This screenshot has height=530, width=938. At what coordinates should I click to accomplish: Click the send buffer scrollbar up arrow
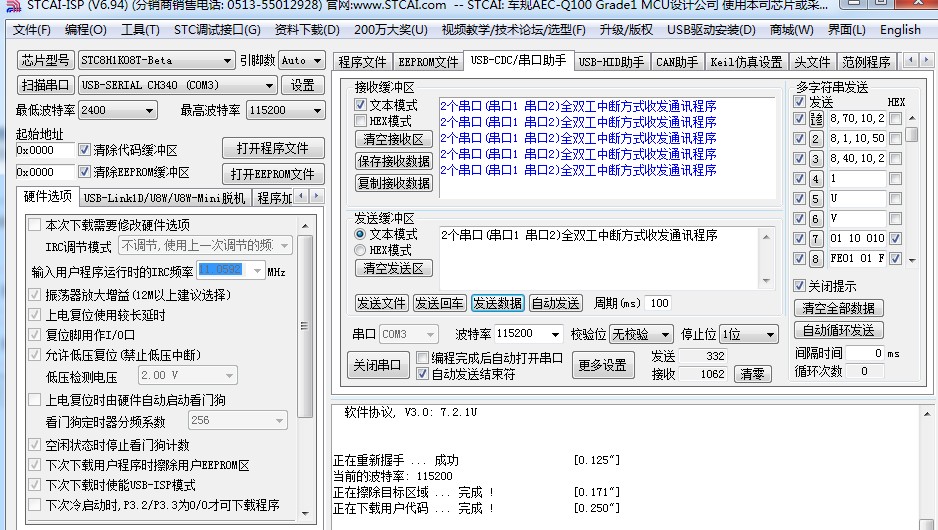[x=766, y=237]
